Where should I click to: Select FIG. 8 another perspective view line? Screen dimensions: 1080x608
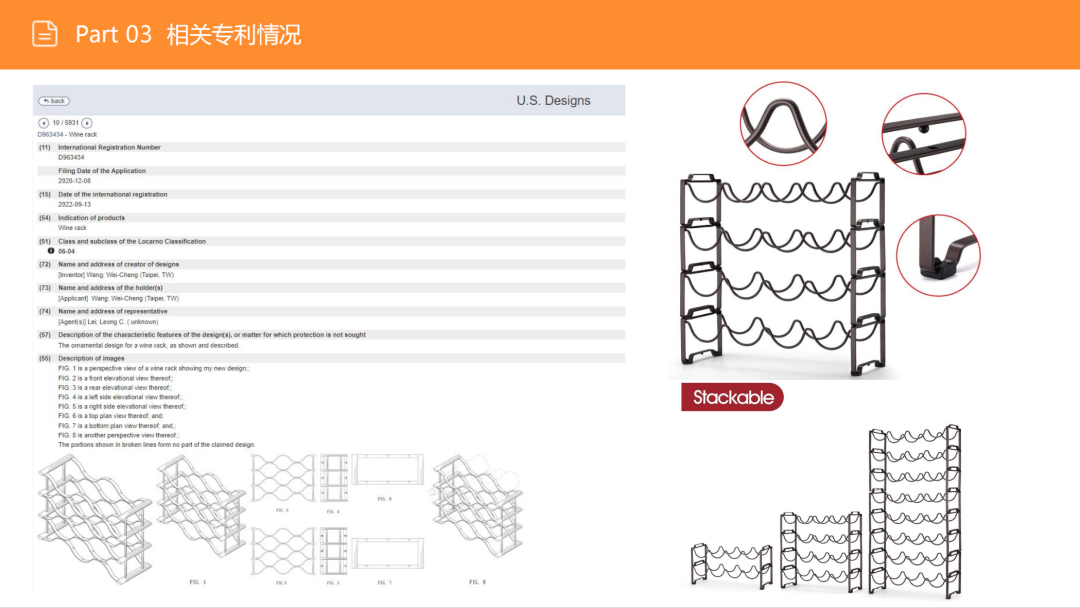tap(118, 436)
